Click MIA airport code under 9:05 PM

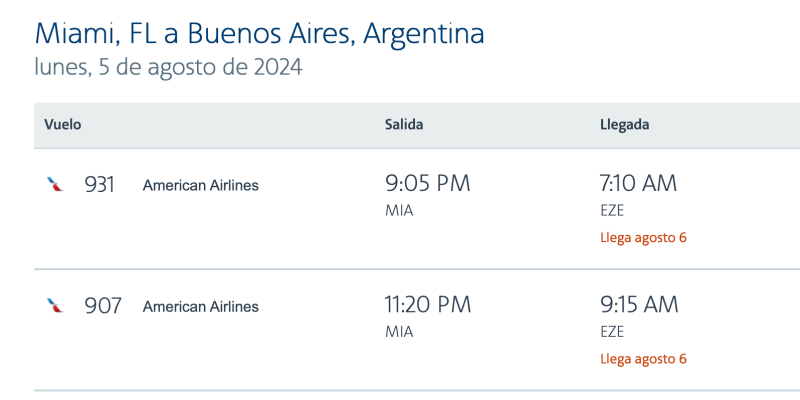[x=399, y=210]
